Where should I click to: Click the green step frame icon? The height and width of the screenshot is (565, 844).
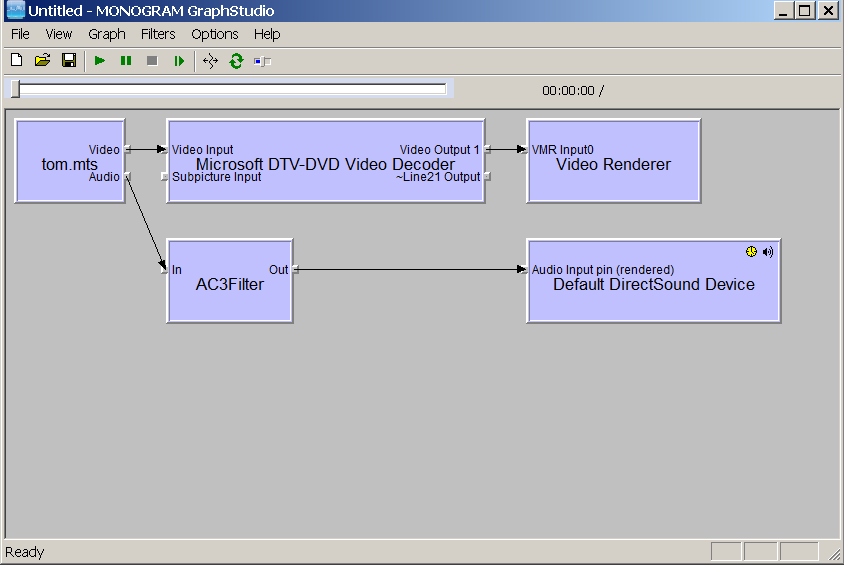pyautogui.click(x=179, y=61)
